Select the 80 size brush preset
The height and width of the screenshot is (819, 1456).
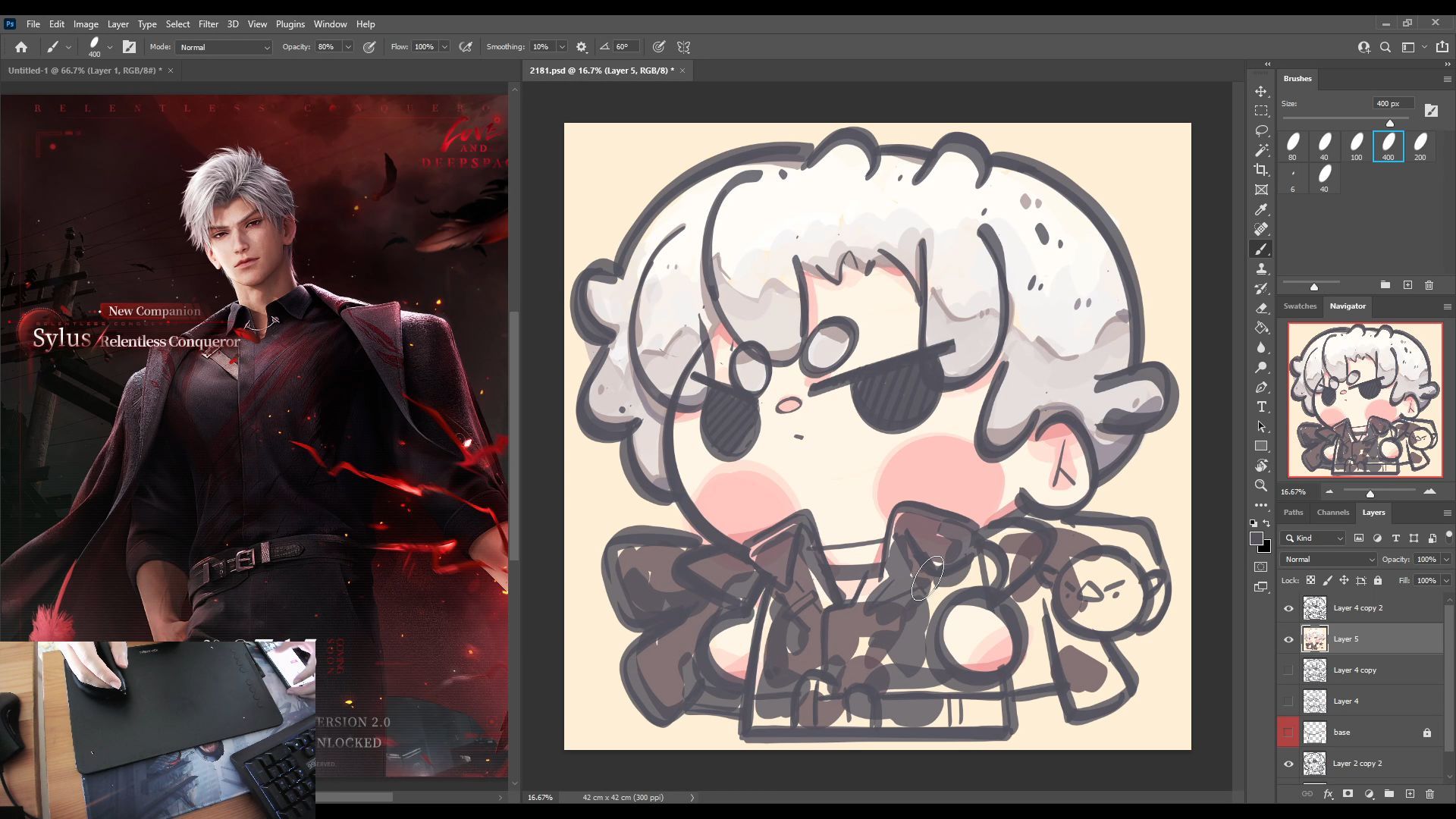(x=1293, y=146)
